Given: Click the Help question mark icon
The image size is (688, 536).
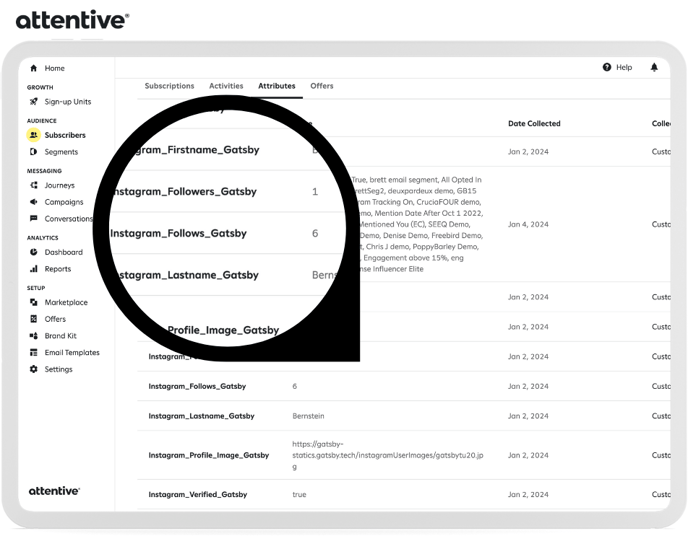Looking at the screenshot, I should pos(607,67).
